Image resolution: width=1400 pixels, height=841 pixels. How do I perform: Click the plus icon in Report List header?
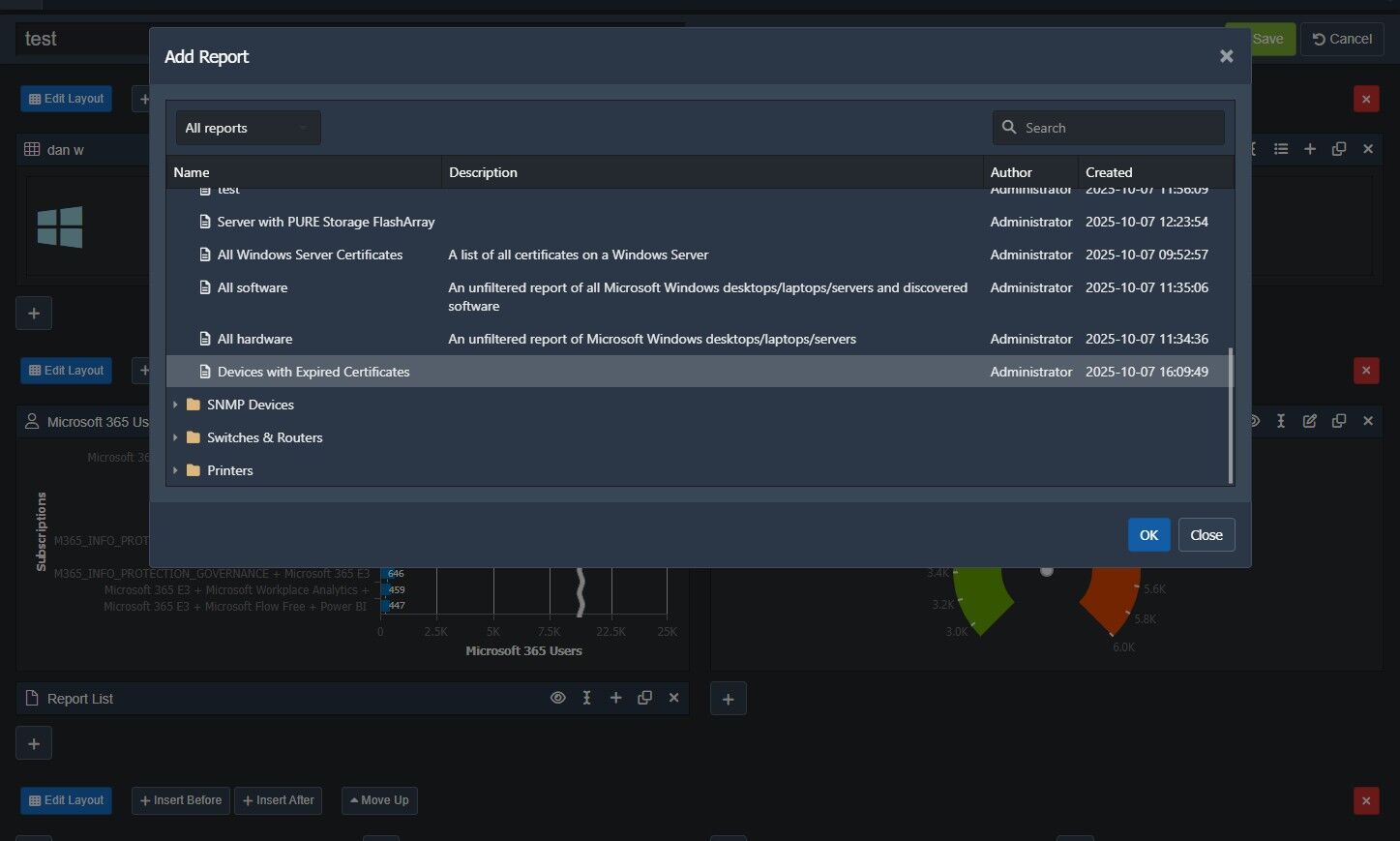(x=615, y=698)
